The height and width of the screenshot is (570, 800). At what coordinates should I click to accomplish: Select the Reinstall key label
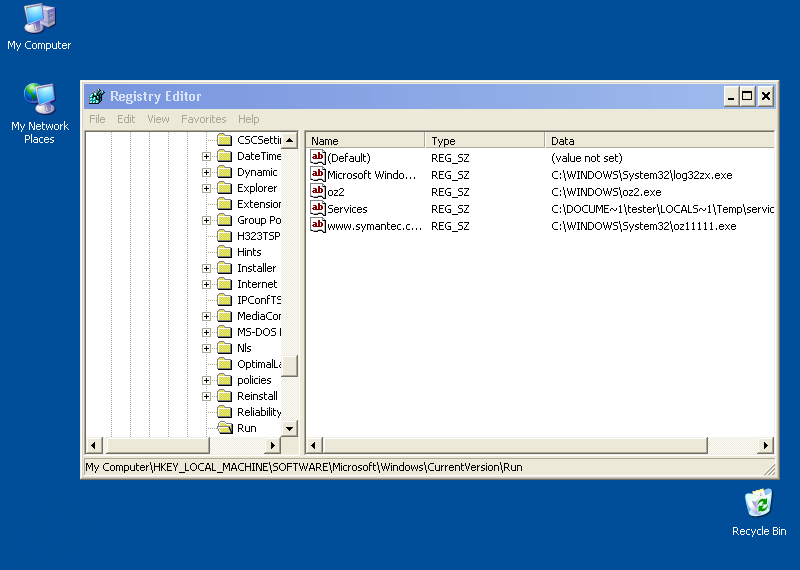257,396
